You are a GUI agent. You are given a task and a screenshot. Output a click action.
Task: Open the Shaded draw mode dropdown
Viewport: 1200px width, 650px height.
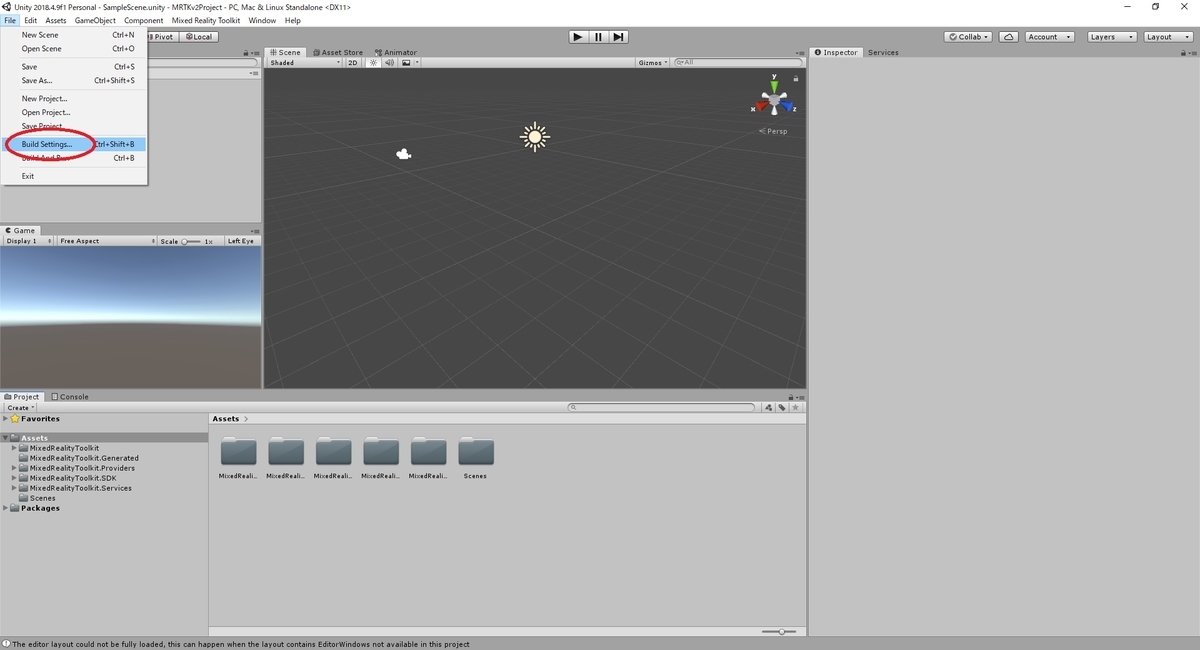[x=305, y=62]
